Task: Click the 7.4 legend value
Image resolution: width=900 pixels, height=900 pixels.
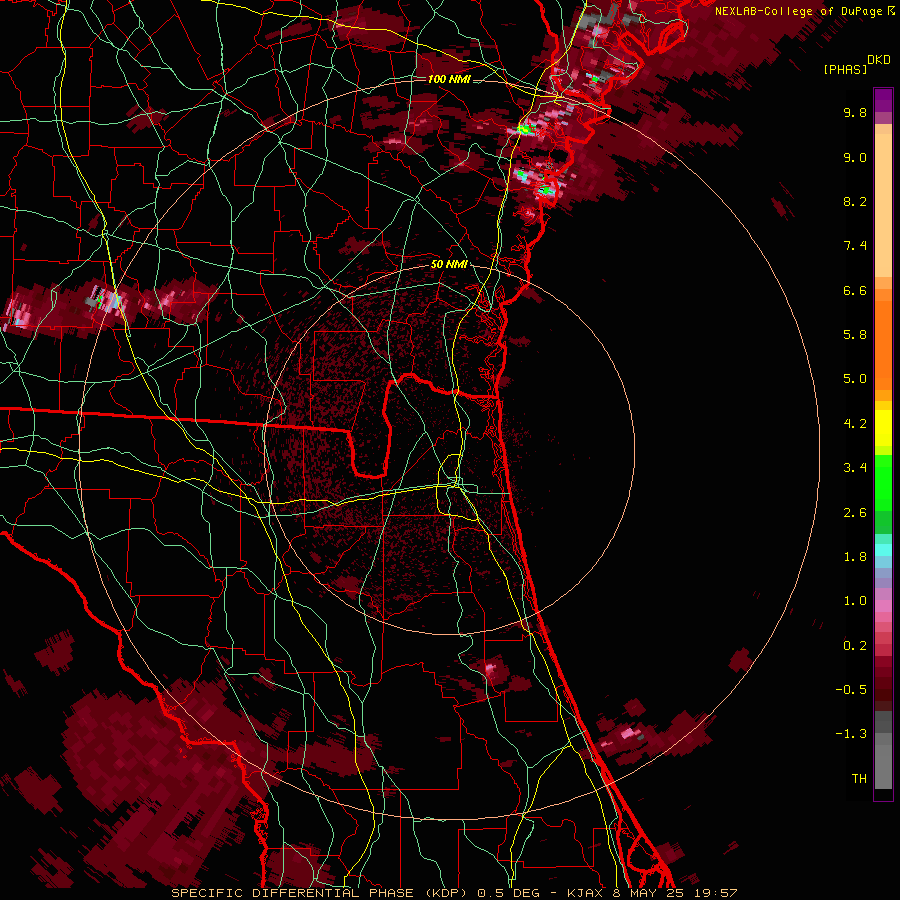Action: point(855,246)
